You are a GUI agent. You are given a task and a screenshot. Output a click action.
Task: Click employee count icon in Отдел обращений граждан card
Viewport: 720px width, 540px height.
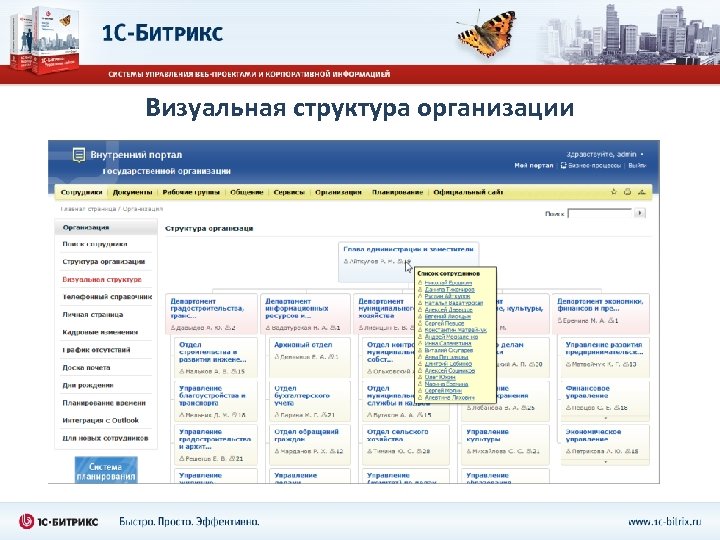pyautogui.click(x=333, y=451)
